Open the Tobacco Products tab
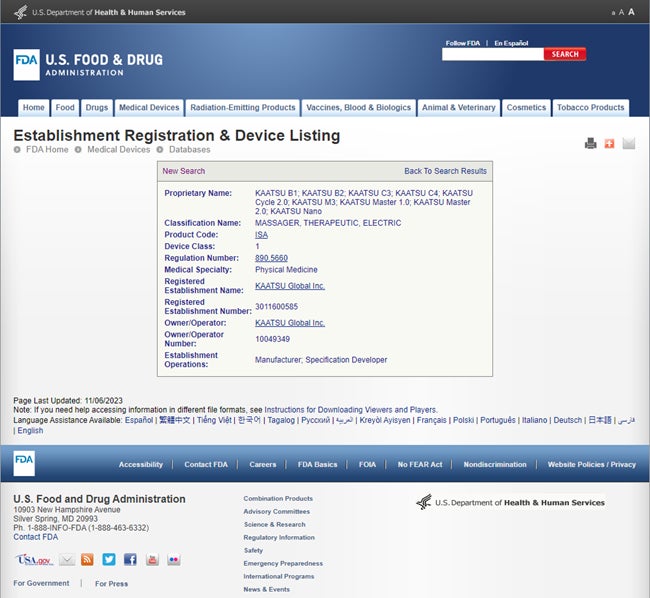Image resolution: width=650 pixels, height=598 pixels. click(590, 108)
